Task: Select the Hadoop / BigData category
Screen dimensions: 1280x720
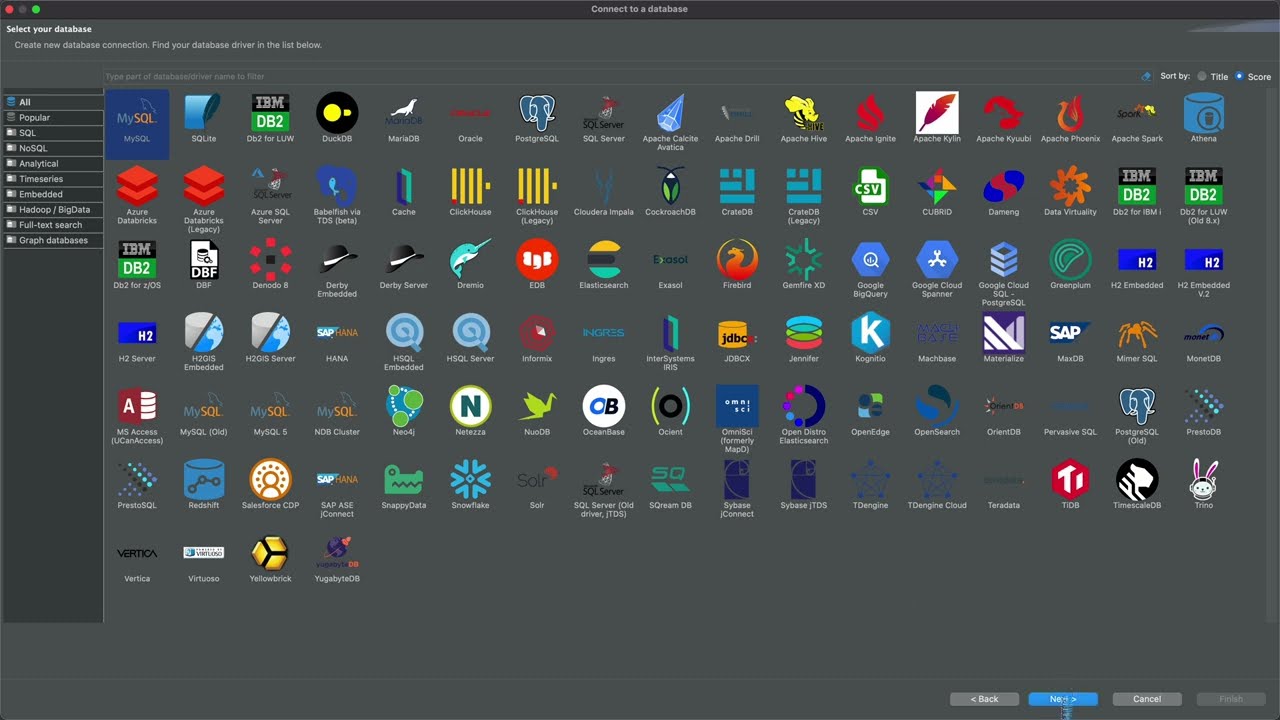Action: pos(53,209)
